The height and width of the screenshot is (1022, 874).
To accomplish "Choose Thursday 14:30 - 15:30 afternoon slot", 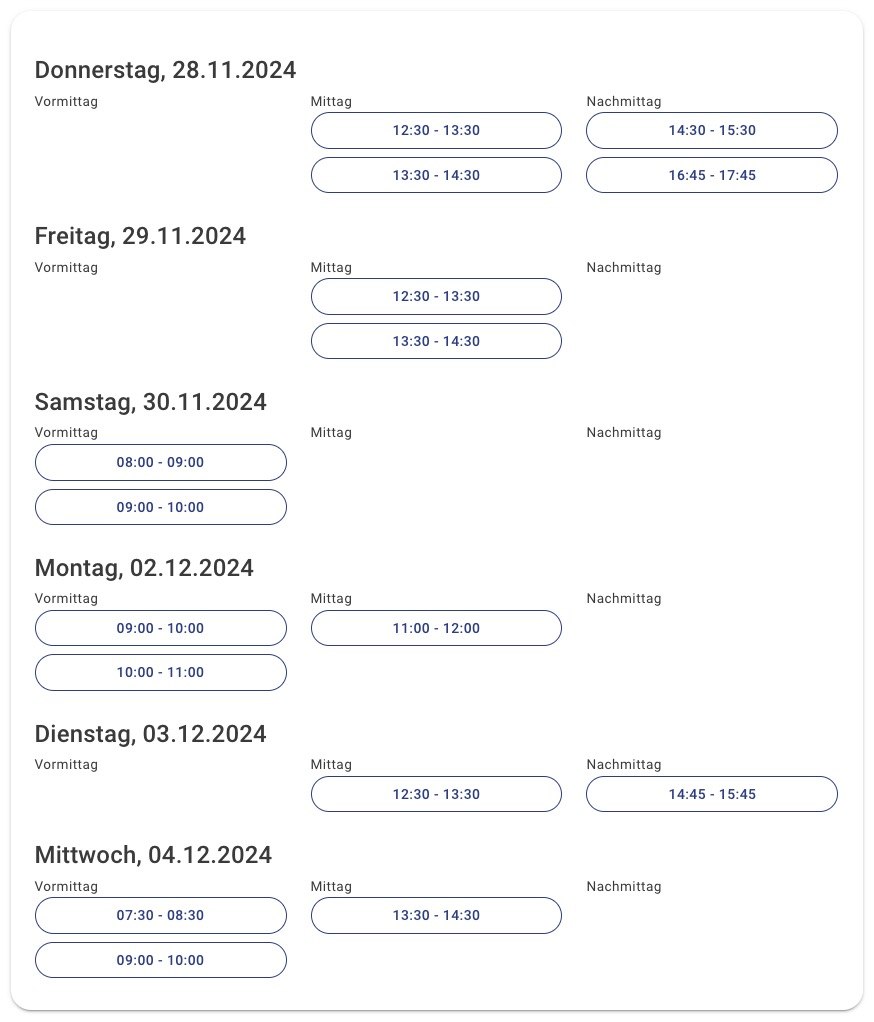I will coord(712,130).
